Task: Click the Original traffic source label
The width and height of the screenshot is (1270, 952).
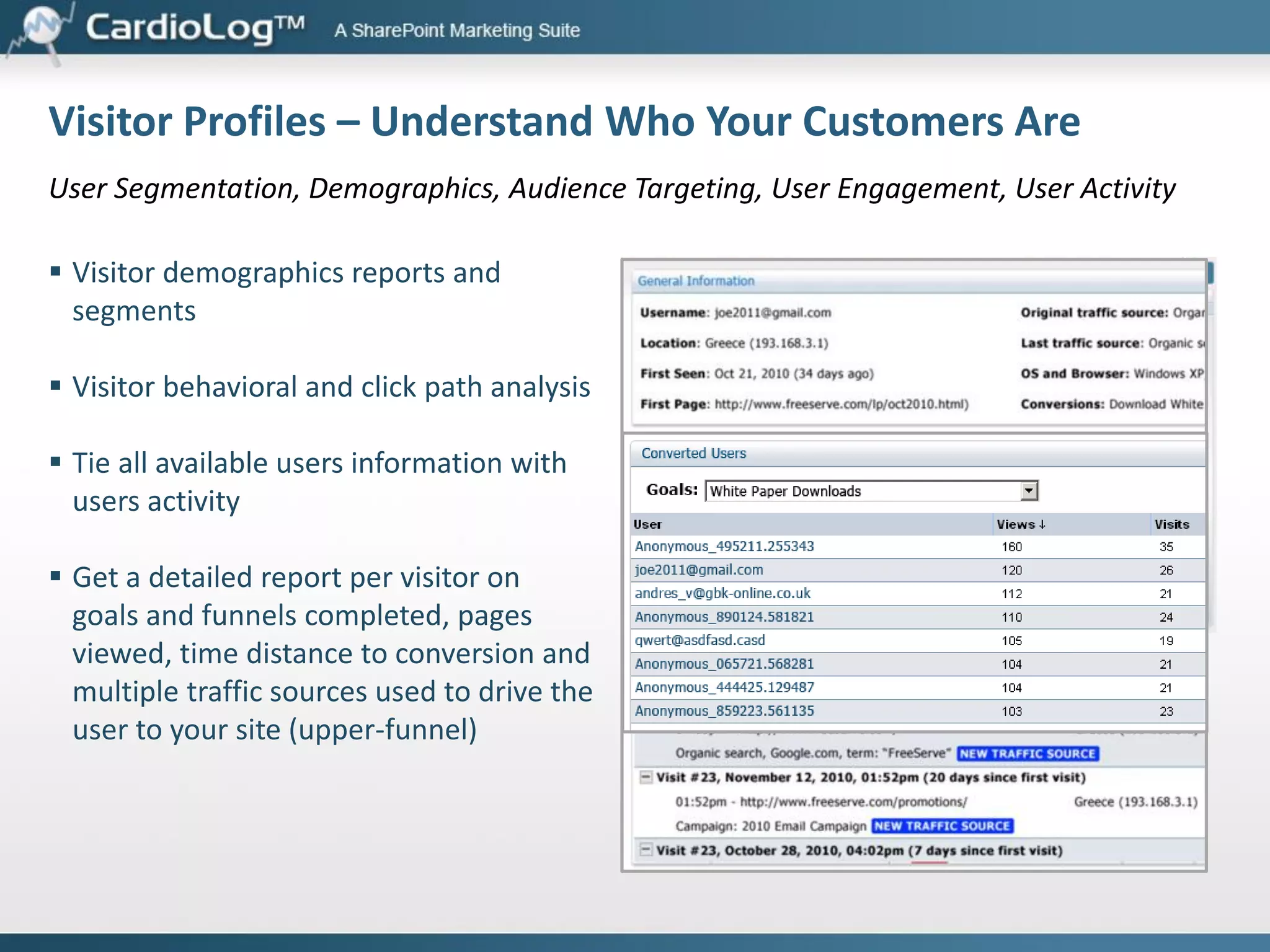Action: [1095, 312]
